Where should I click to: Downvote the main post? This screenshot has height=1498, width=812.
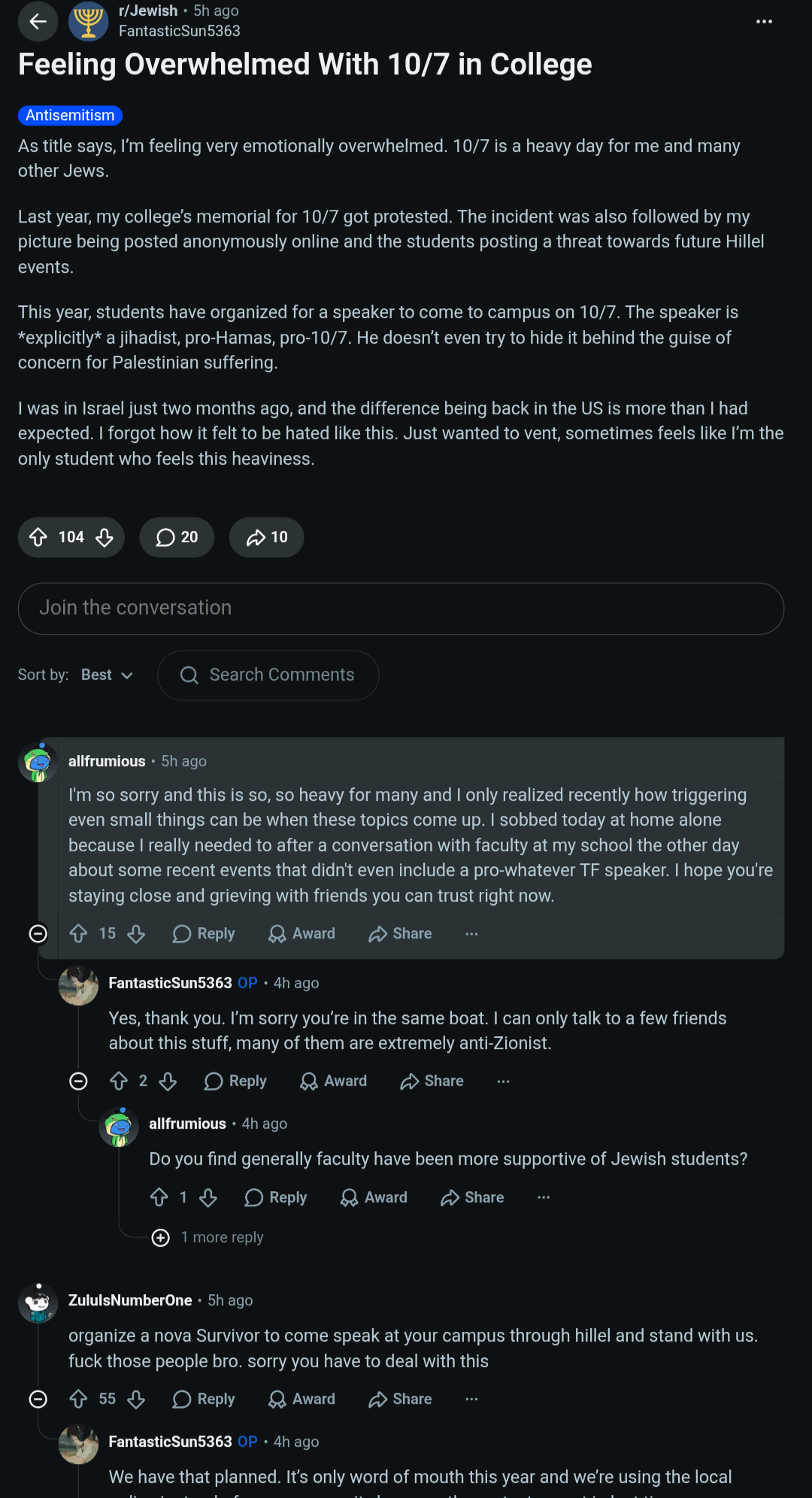[105, 537]
